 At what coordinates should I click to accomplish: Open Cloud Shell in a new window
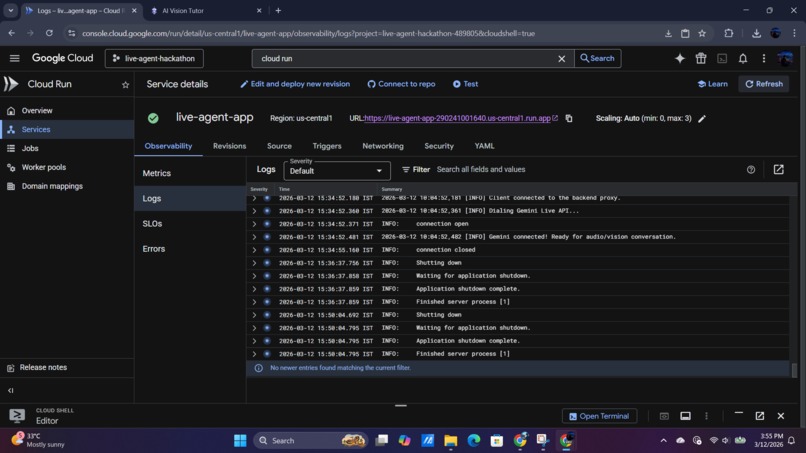coord(760,416)
